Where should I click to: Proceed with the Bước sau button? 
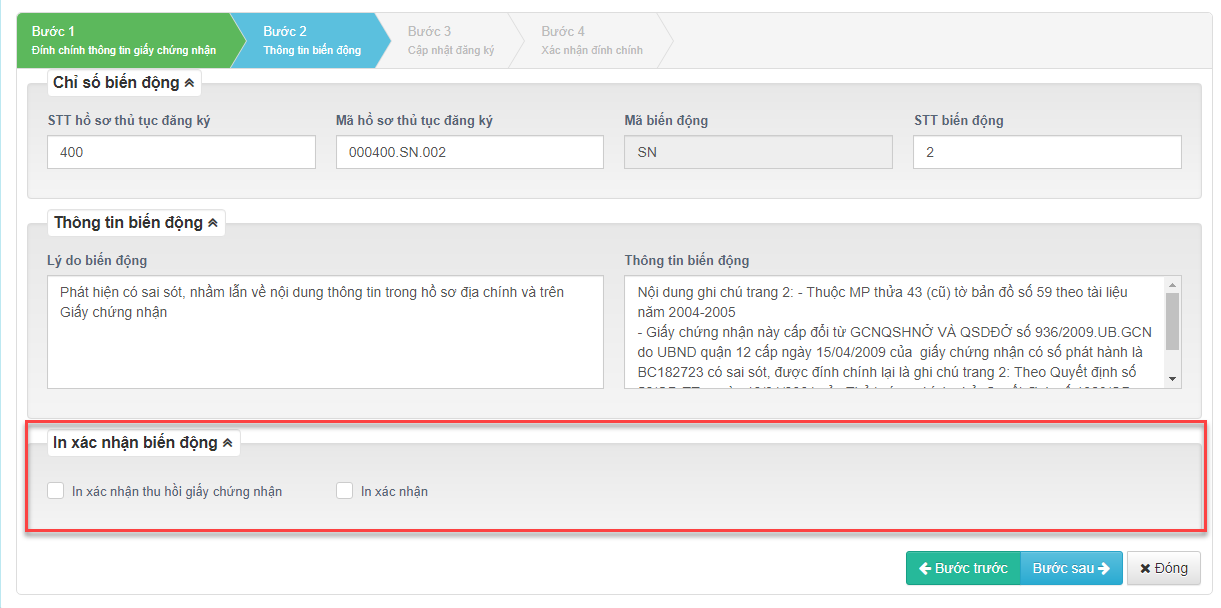click(1071, 568)
